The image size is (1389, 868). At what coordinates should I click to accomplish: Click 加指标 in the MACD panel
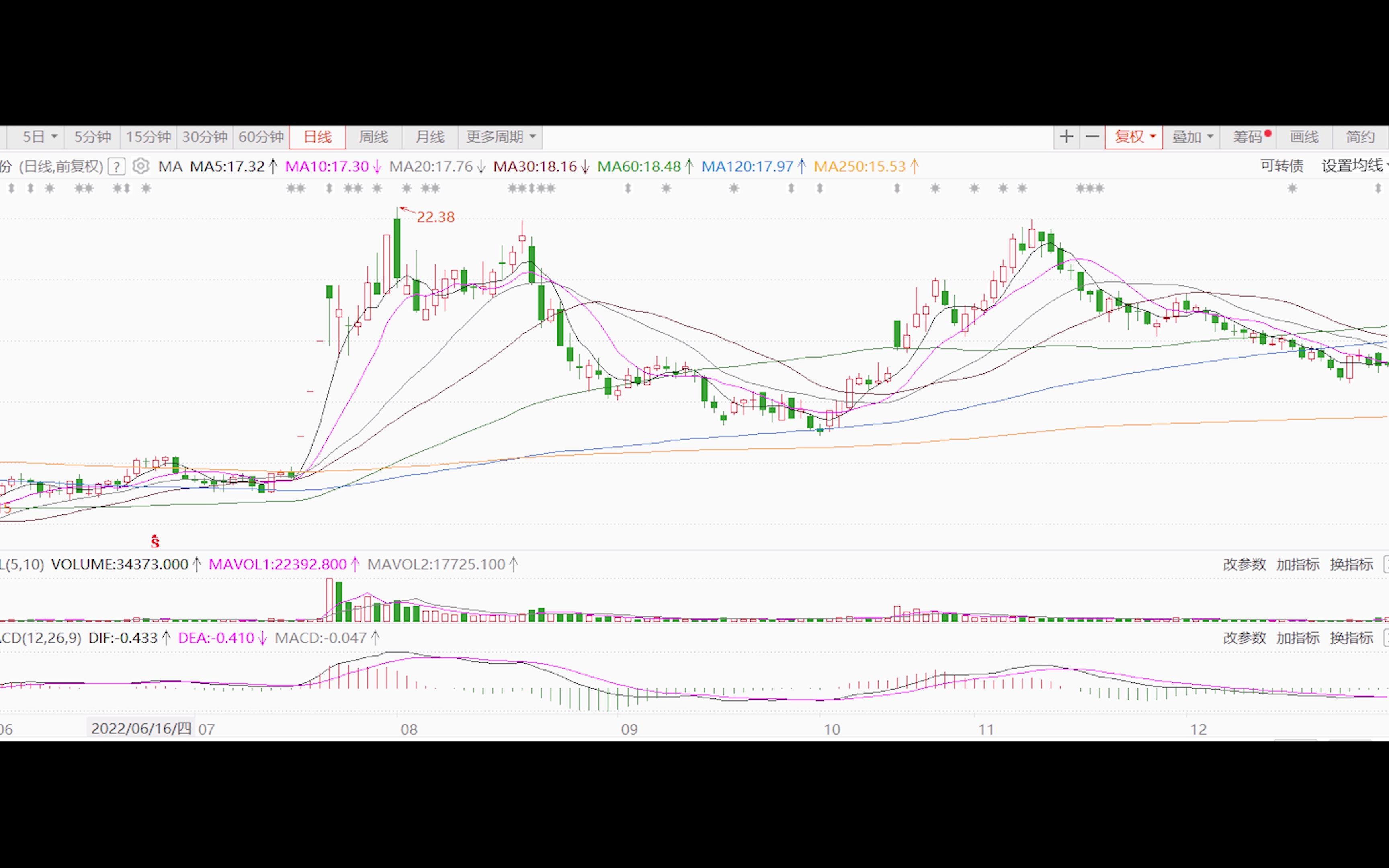(1298, 638)
